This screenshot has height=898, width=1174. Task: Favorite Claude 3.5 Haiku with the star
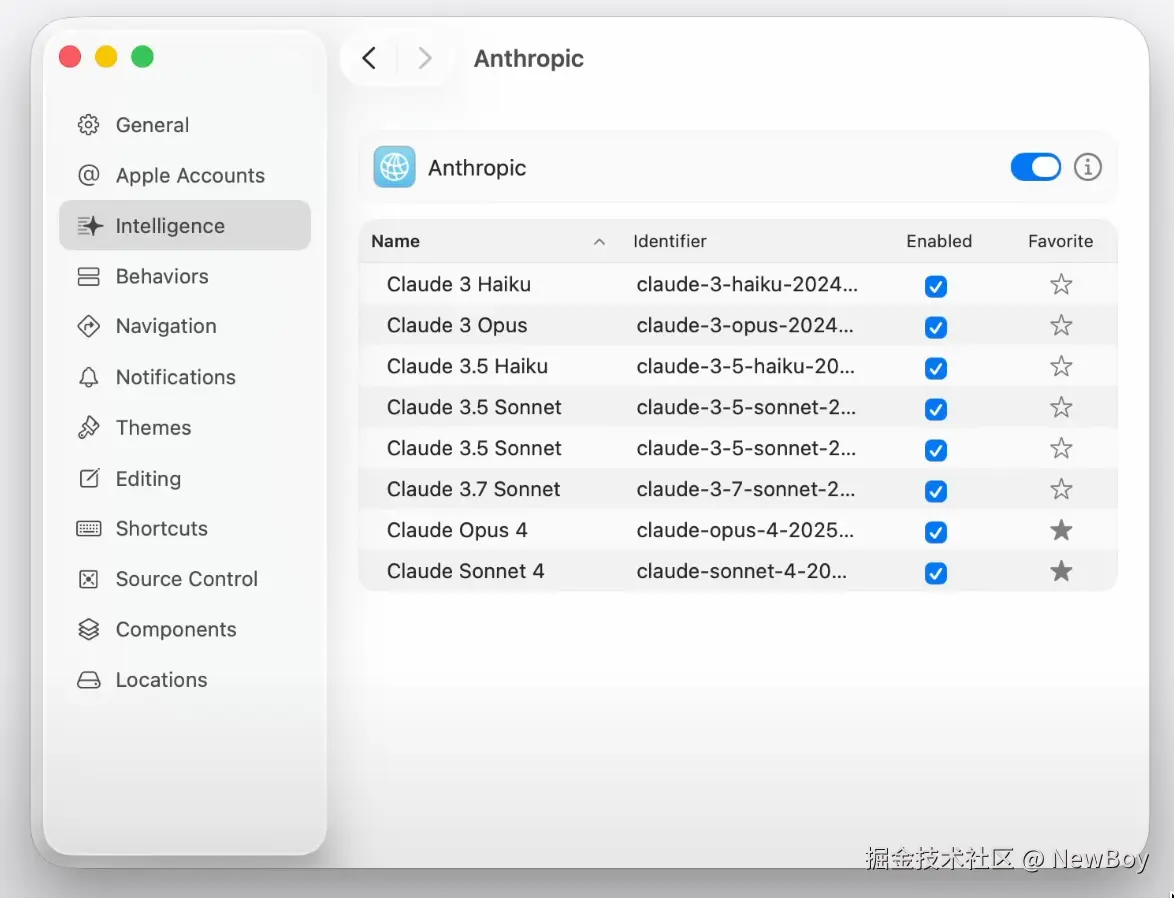(x=1061, y=366)
